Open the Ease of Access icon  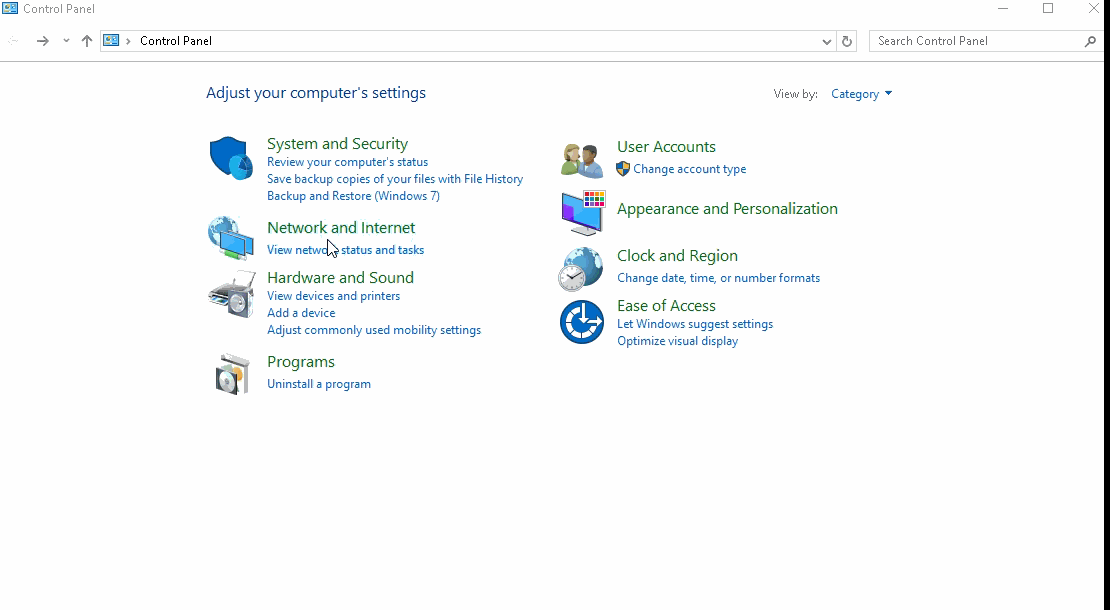pos(582,322)
